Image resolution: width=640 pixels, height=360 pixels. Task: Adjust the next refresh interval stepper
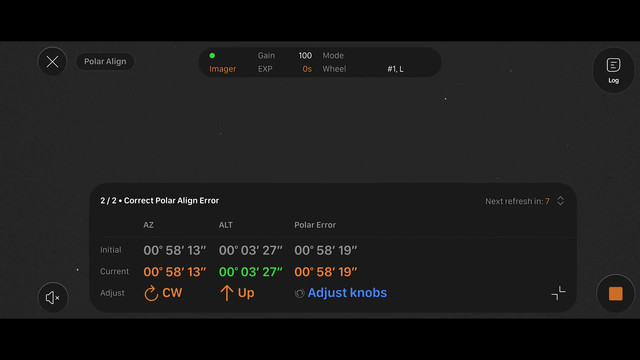click(x=560, y=201)
